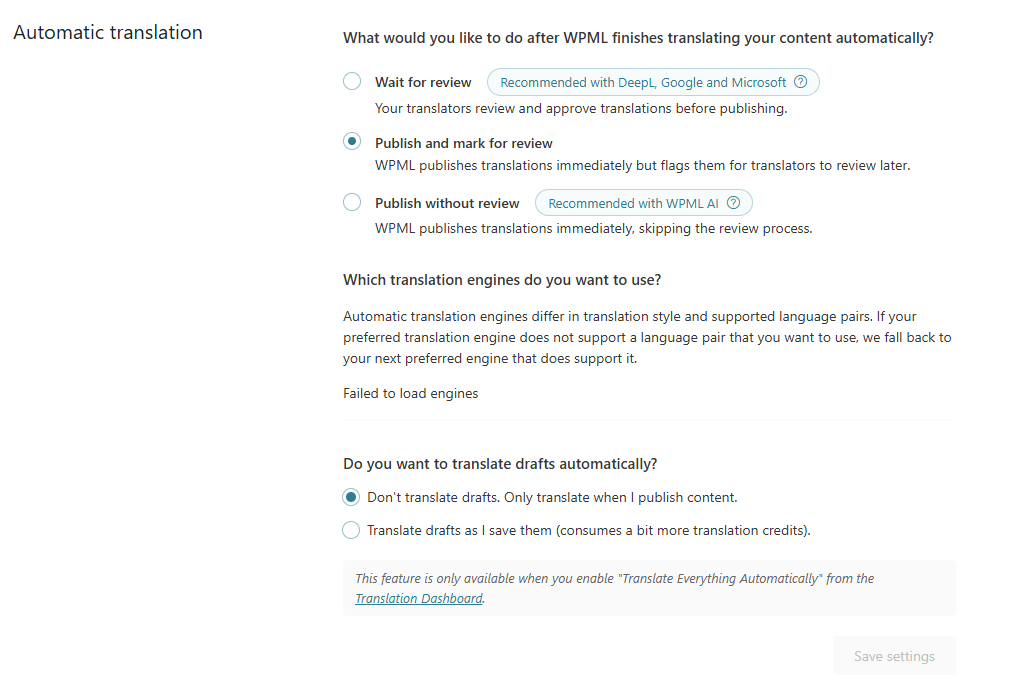The width and height of the screenshot is (1032, 694).
Task: Click the "Wait for review" label text
Action: click(x=423, y=82)
